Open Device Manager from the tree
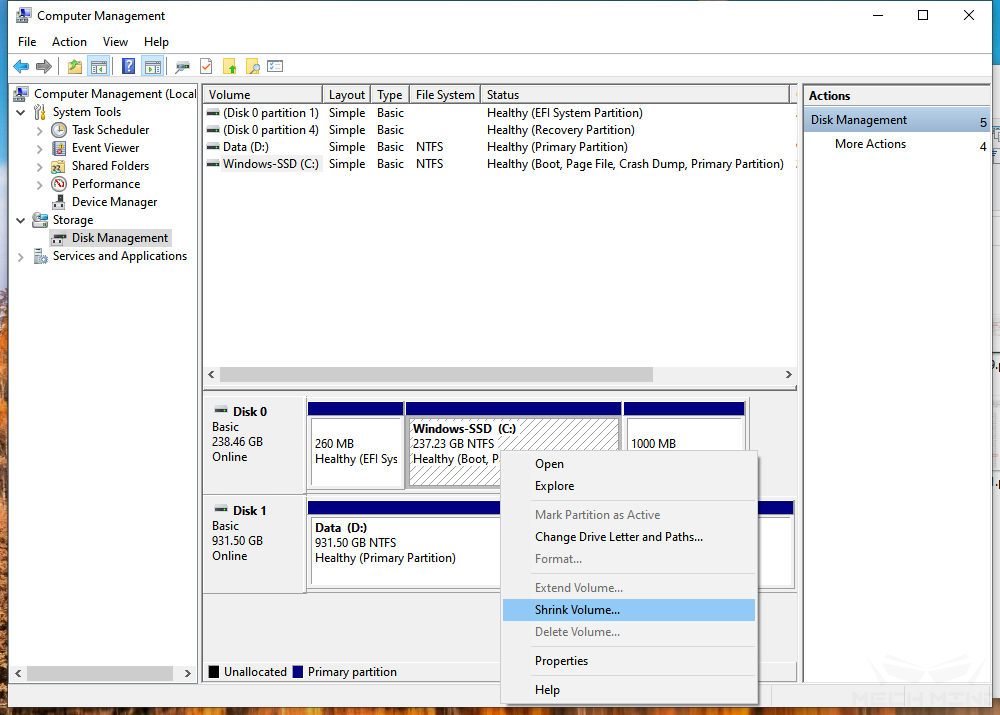 click(114, 202)
